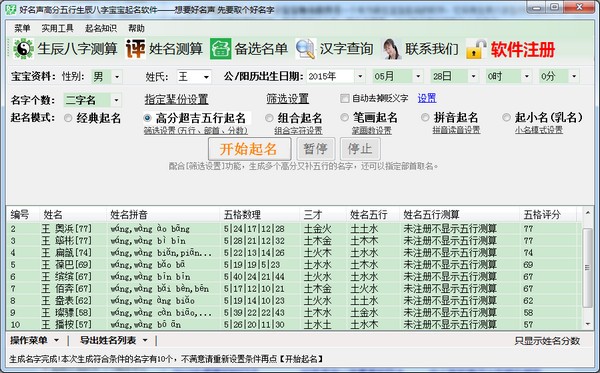Screen dimensions: 600x373
Task: Open 导出姓名列表 dropdown
Action: click(114, 340)
